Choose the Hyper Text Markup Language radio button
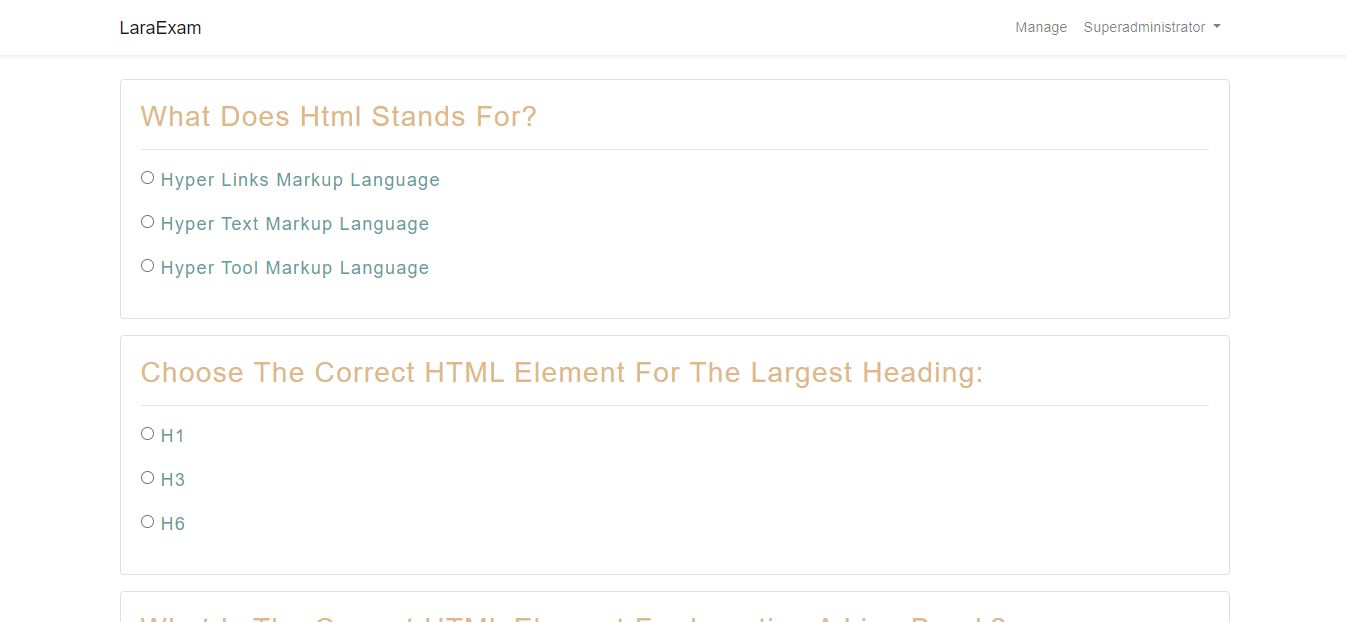 point(147,222)
